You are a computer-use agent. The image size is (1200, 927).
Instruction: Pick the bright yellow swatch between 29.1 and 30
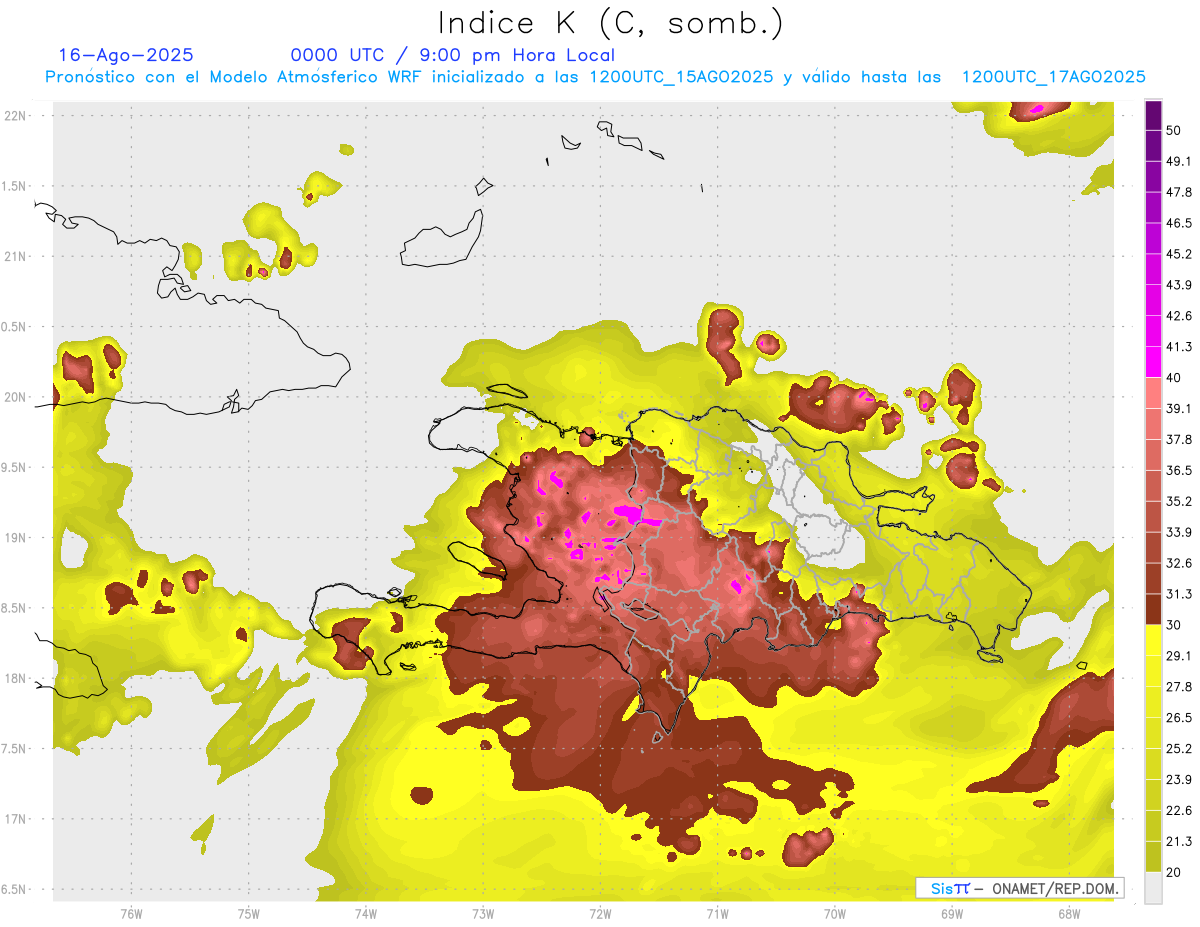[1153, 641]
